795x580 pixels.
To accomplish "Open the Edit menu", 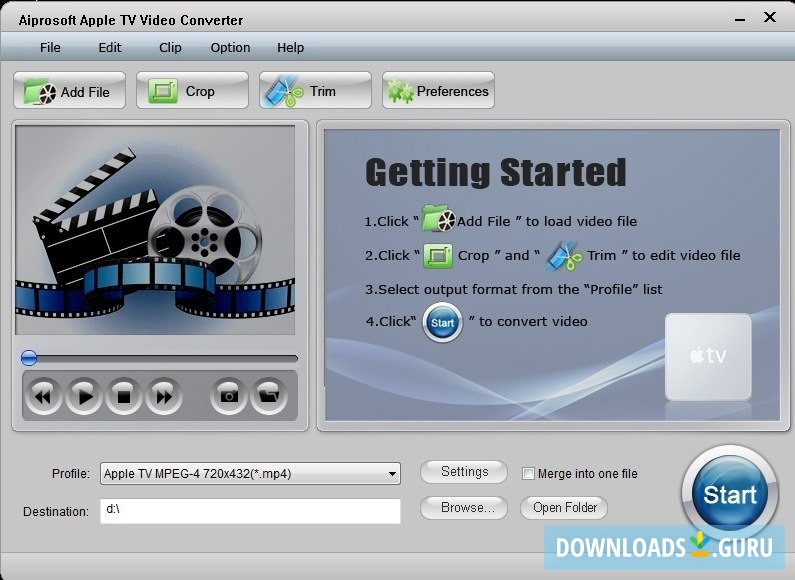I will (110, 48).
